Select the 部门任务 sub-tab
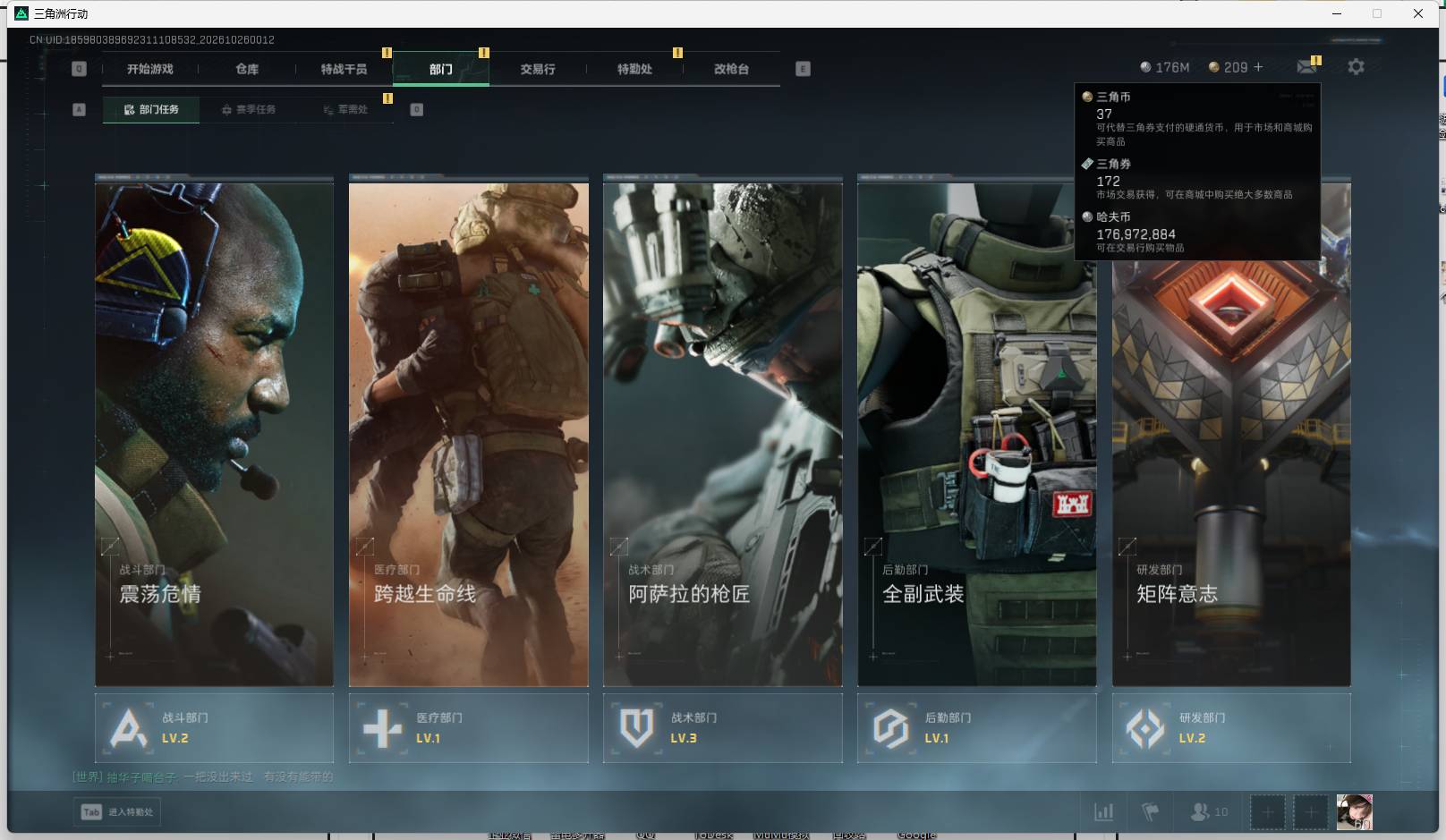This screenshot has height=840, width=1446. coord(151,109)
